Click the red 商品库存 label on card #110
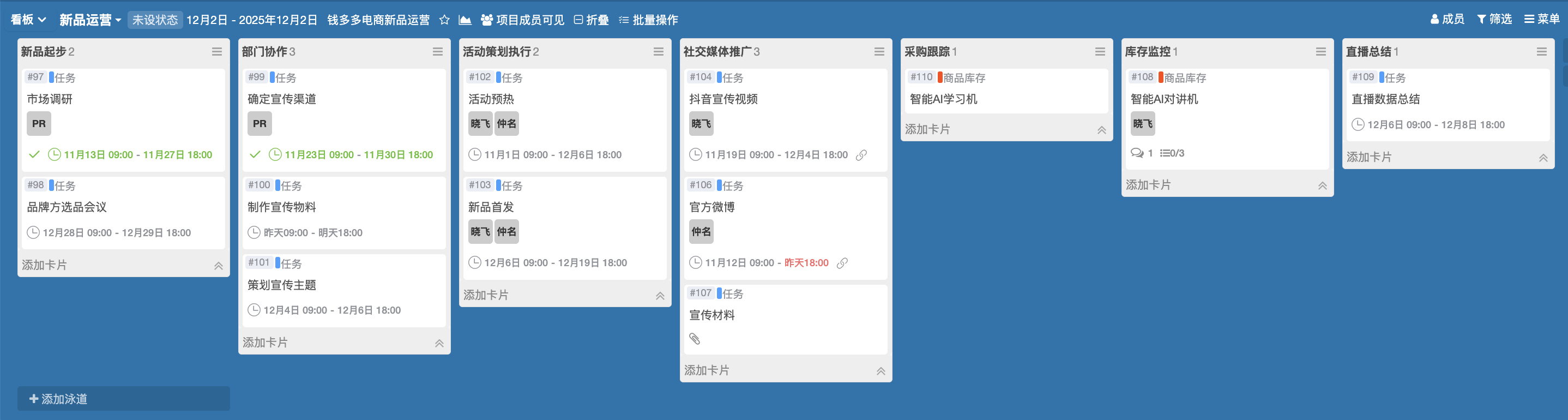 [x=963, y=78]
